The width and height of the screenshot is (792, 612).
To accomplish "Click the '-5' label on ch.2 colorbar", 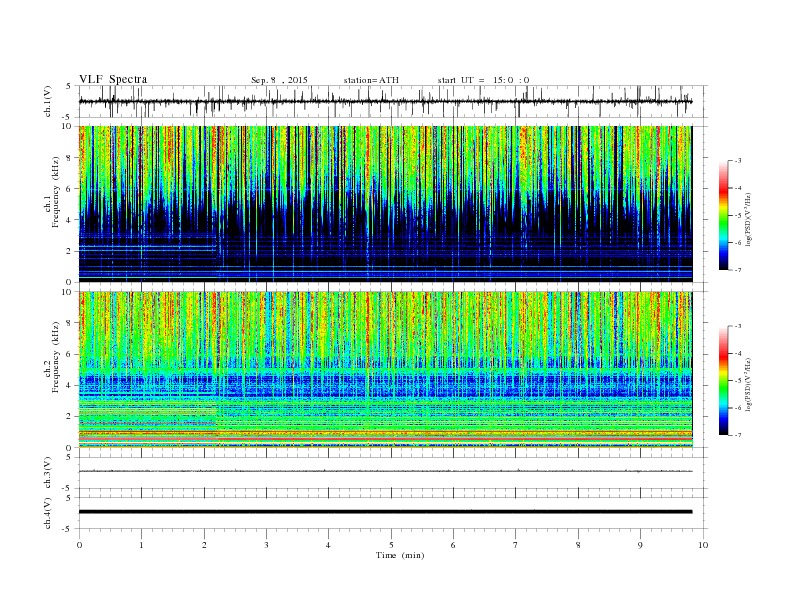I will tap(737, 381).
